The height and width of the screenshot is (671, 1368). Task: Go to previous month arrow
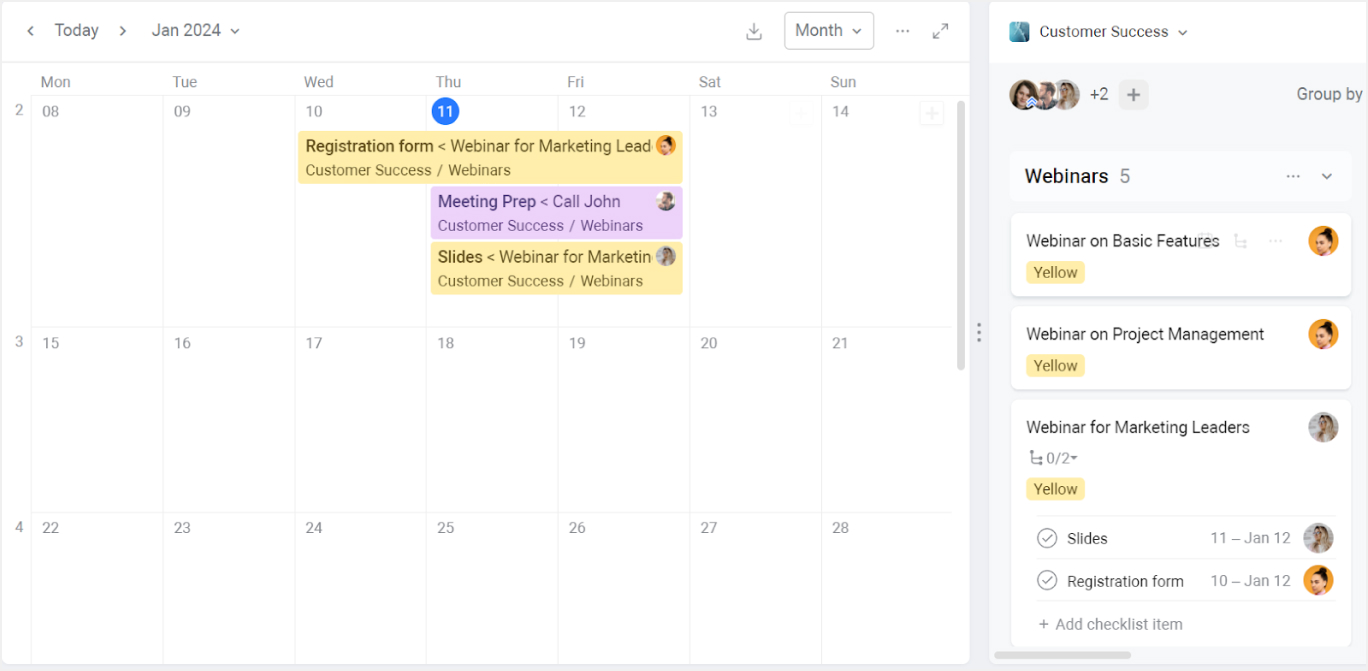tap(31, 31)
